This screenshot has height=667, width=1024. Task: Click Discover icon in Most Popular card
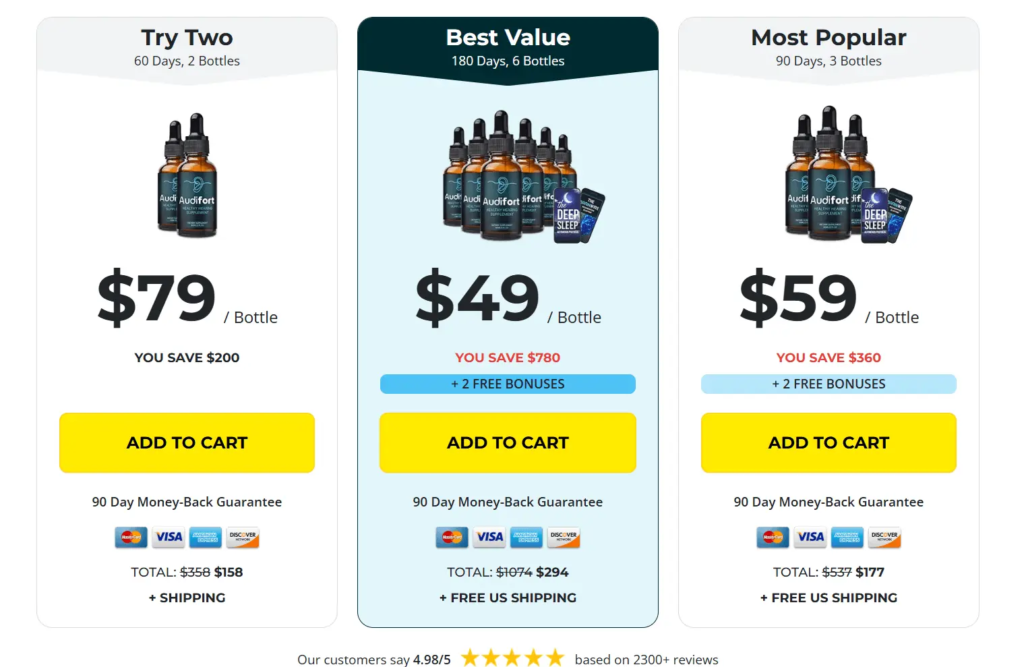click(884, 537)
